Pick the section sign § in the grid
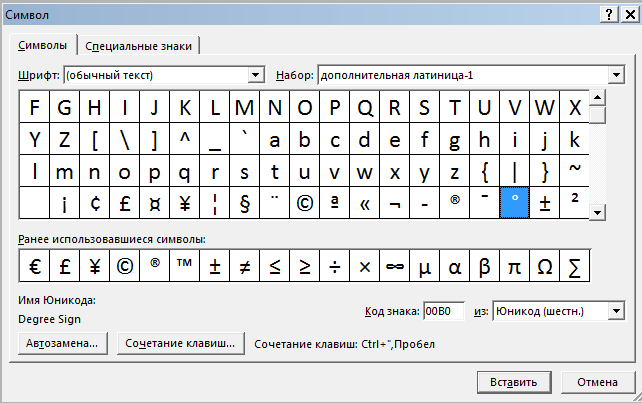The height and width of the screenshot is (403, 642). [x=245, y=202]
